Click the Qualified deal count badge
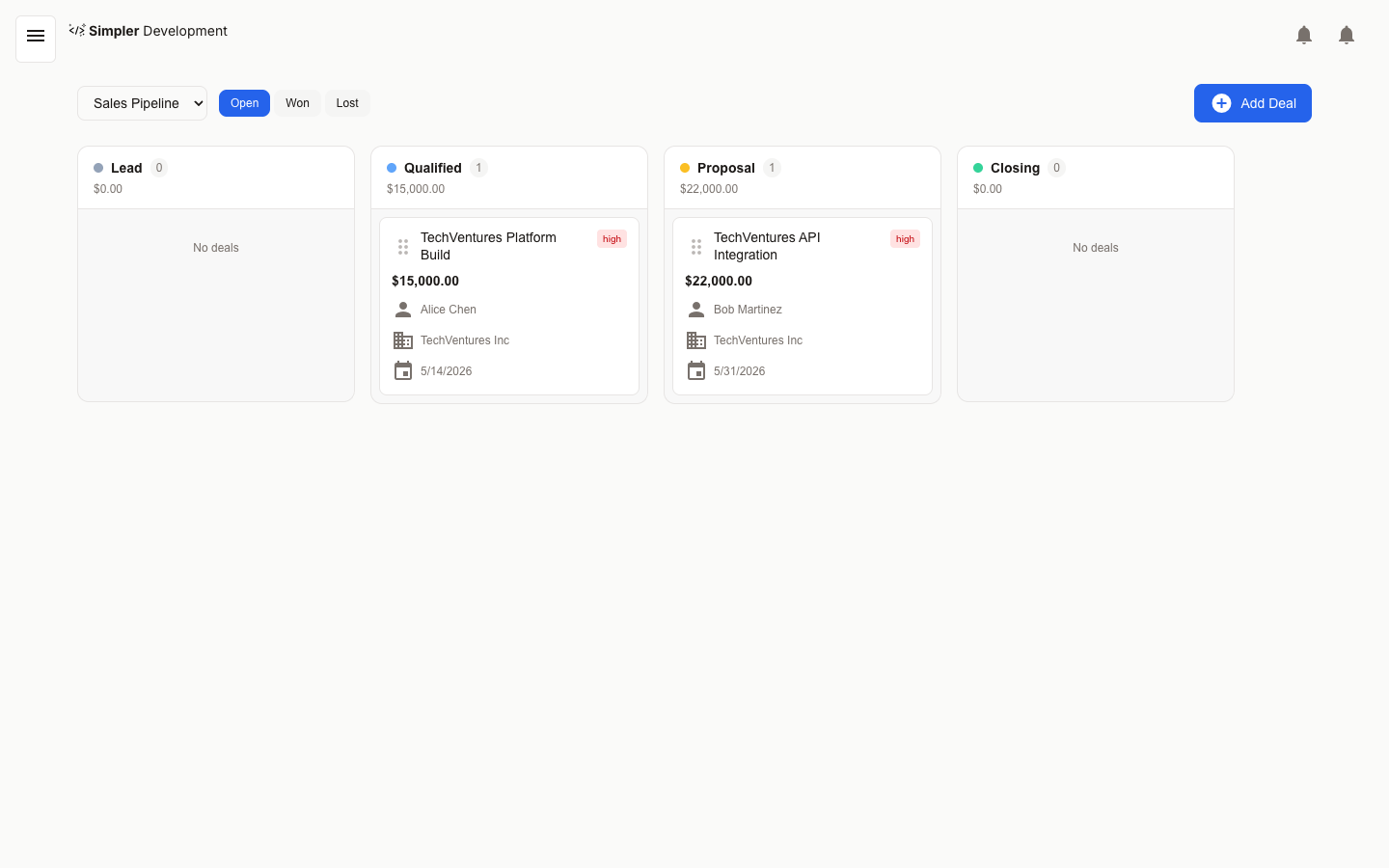1389x868 pixels. click(x=478, y=168)
